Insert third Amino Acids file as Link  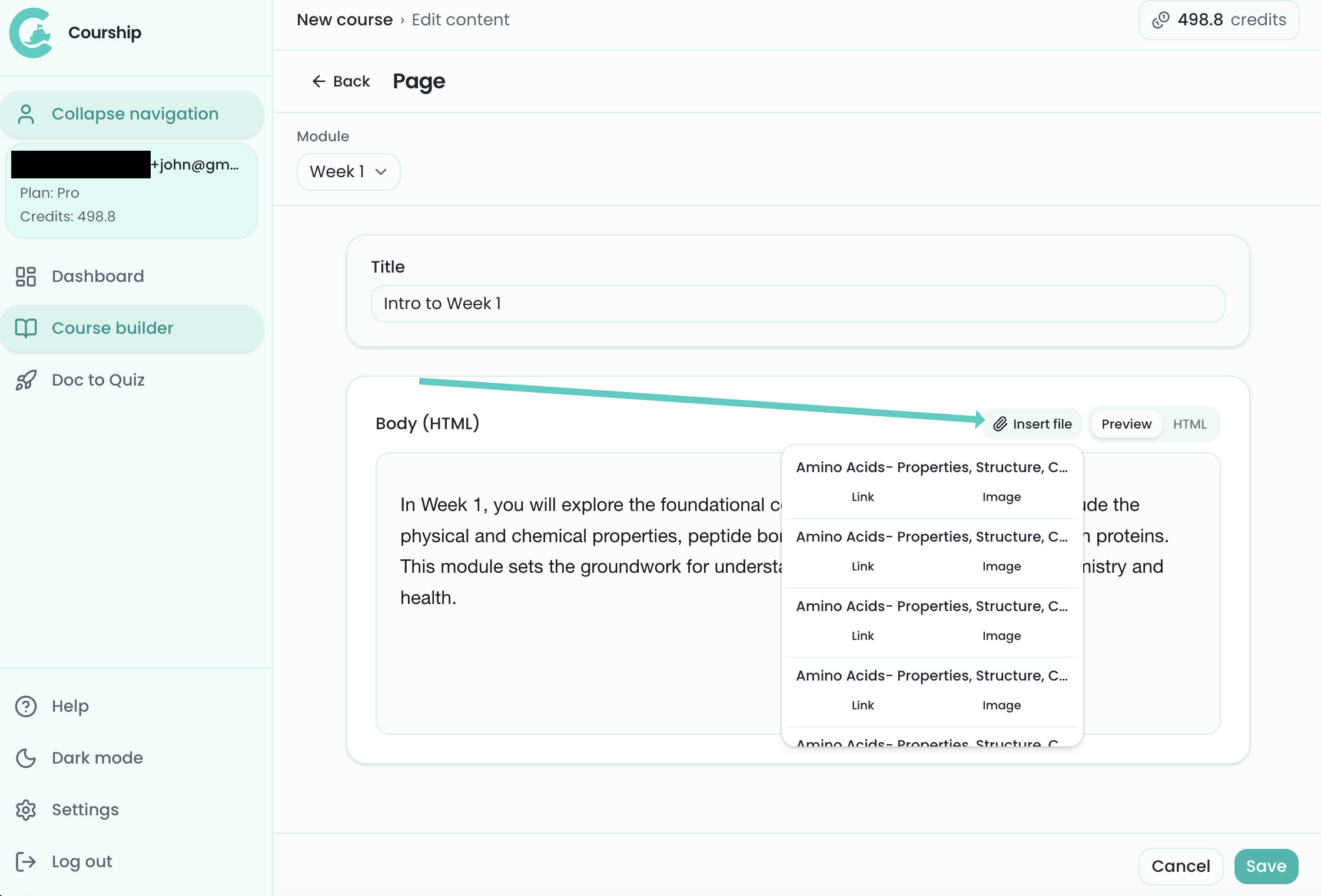[862, 636]
